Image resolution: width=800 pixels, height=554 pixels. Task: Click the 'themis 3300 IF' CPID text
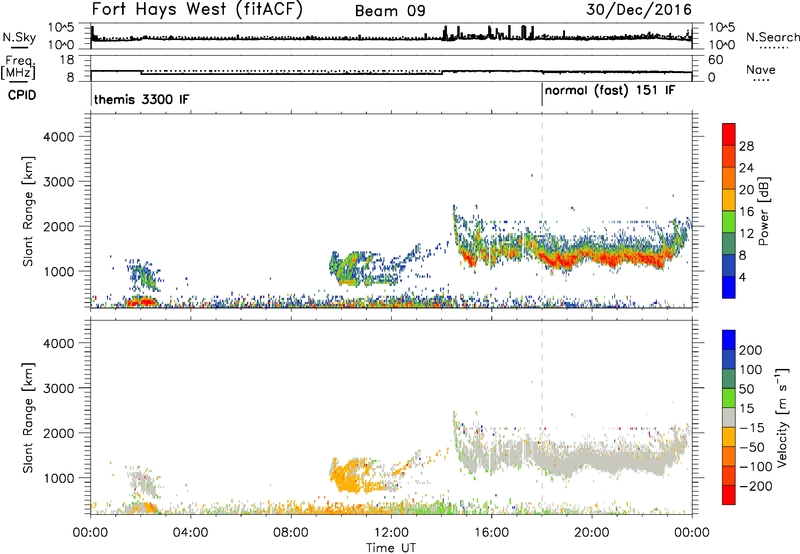tap(141, 99)
